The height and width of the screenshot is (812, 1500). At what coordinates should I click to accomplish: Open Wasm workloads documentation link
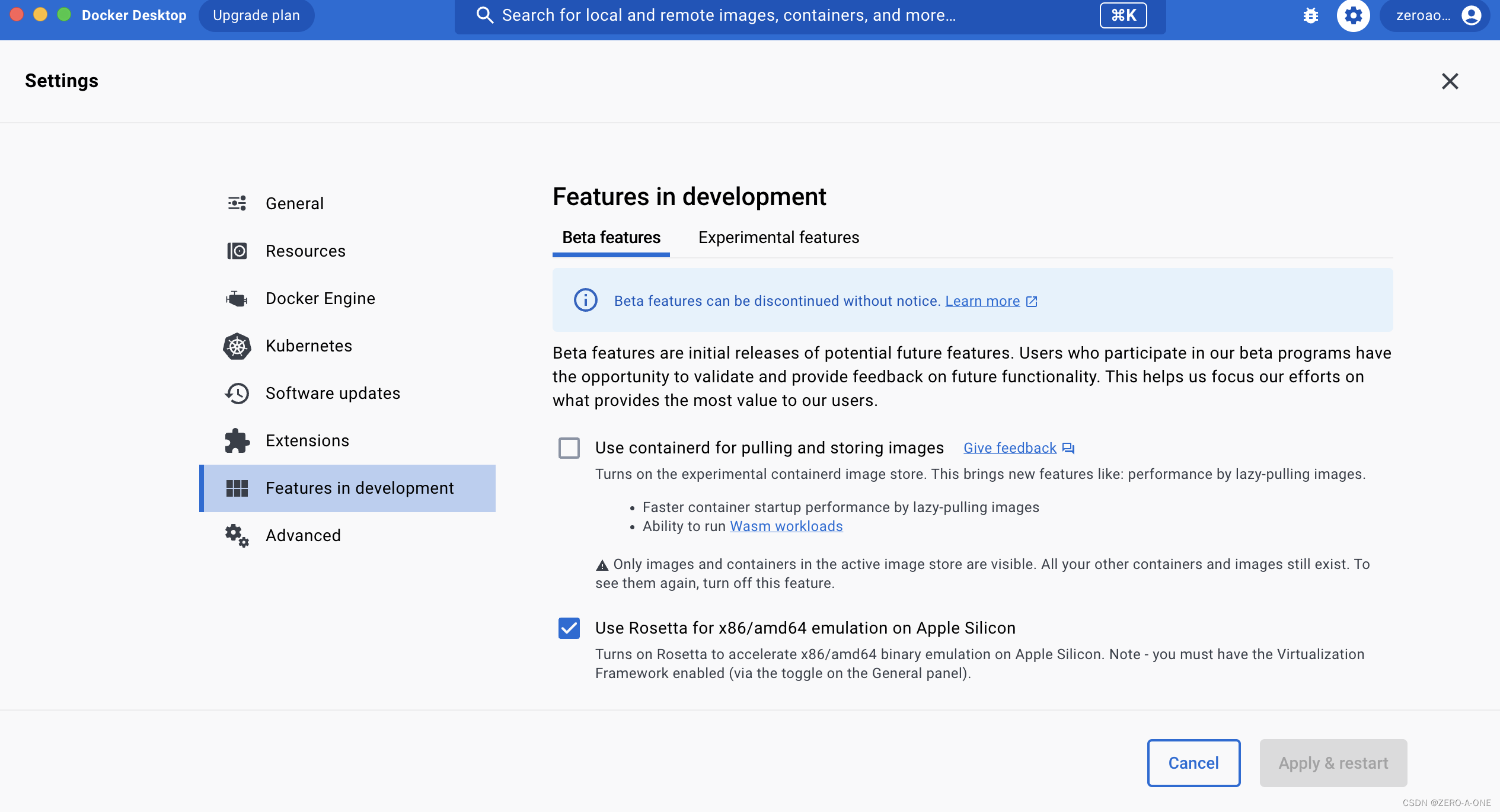[x=785, y=525]
